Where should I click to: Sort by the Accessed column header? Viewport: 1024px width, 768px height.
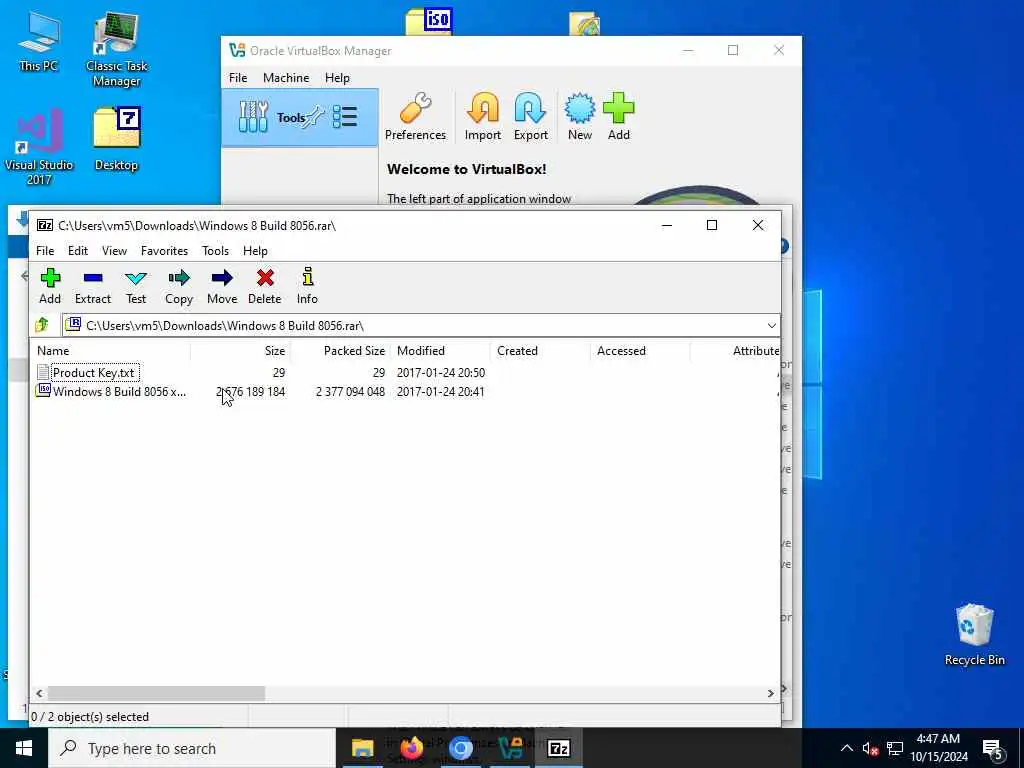[x=640, y=351]
